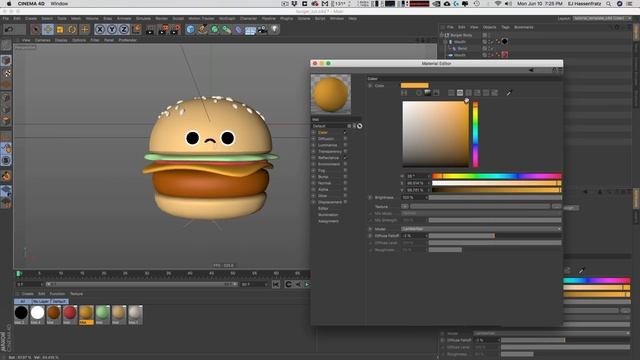Select Model mode cube in left toolbar

pyautogui.click(x=6, y=60)
